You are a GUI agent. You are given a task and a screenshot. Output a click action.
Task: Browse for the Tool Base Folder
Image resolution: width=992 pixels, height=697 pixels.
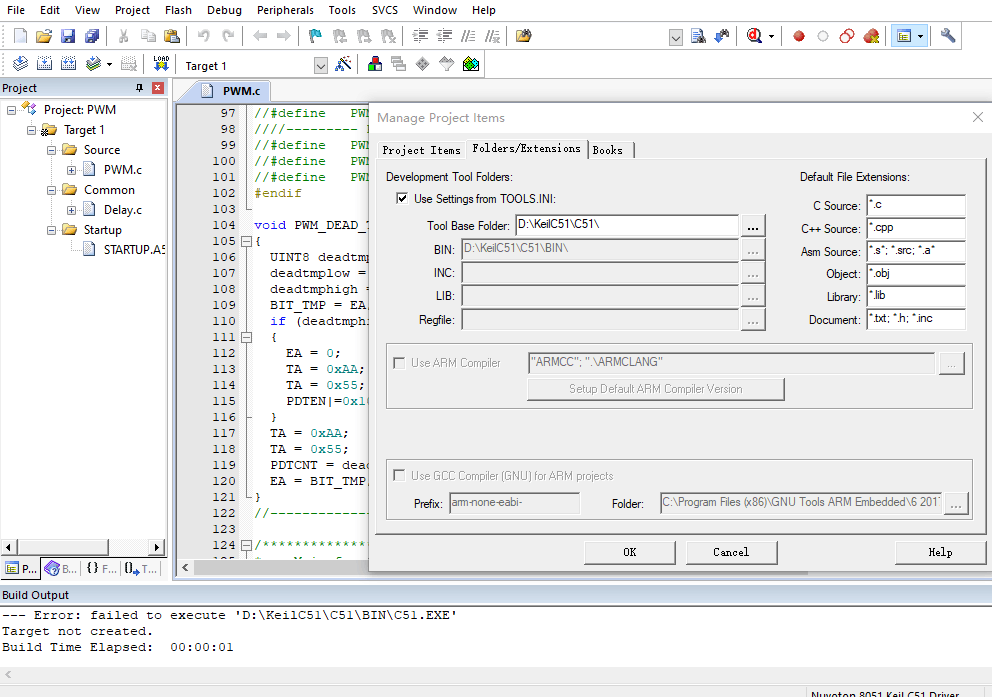[752, 226]
